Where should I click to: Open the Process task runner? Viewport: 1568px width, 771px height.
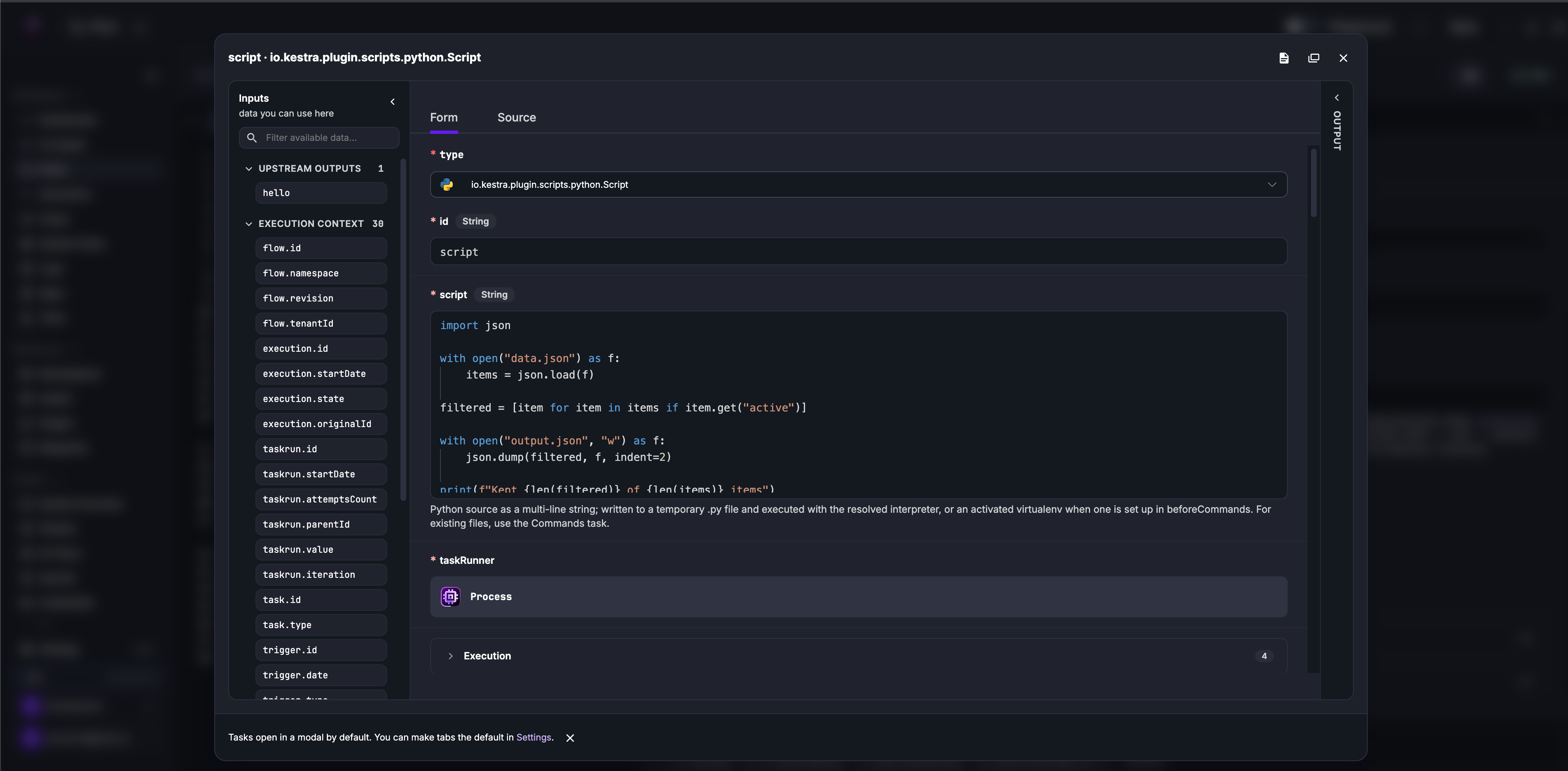(858, 596)
